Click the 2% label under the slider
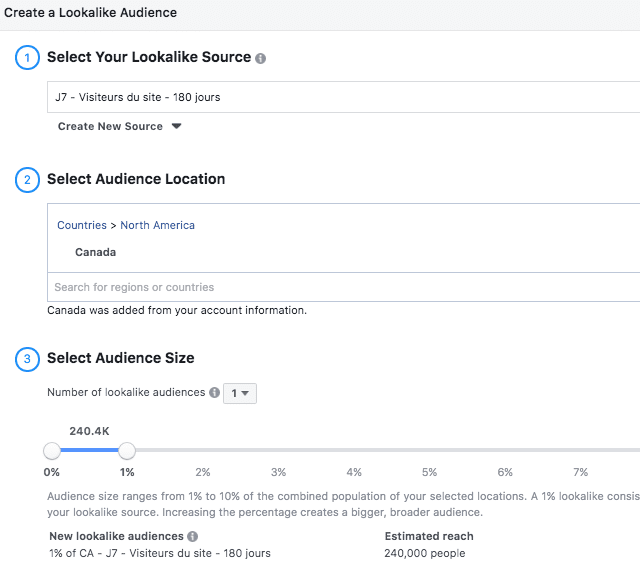The width and height of the screenshot is (640, 567). click(203, 472)
